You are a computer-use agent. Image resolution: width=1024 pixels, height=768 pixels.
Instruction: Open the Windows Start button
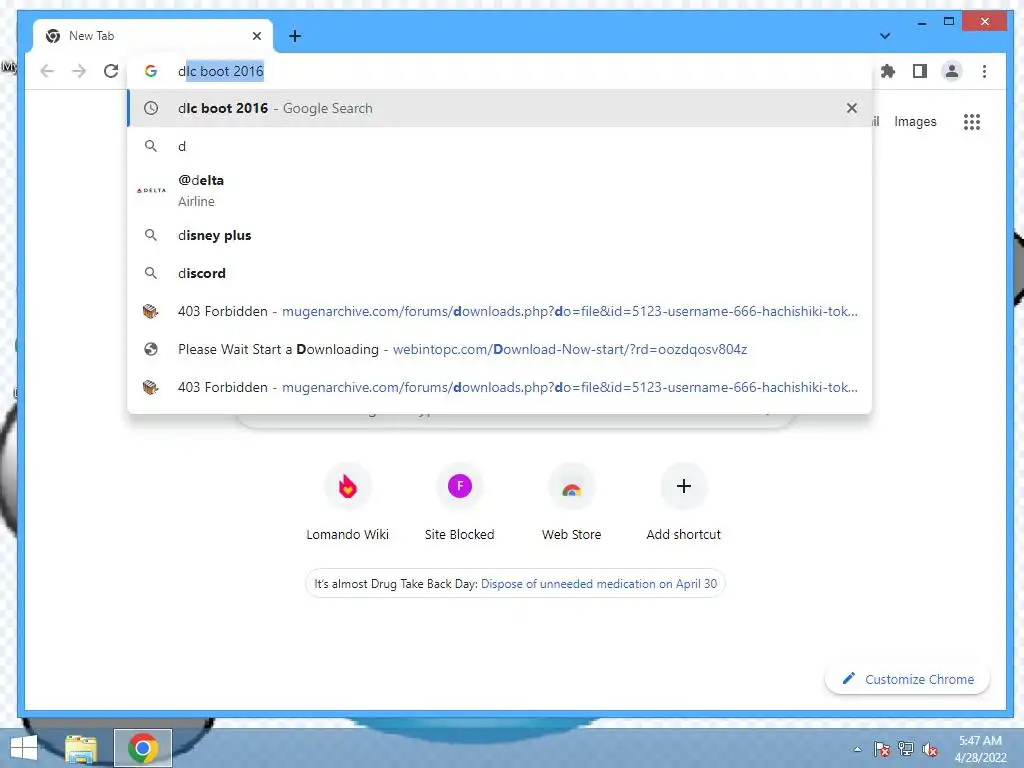click(x=24, y=748)
